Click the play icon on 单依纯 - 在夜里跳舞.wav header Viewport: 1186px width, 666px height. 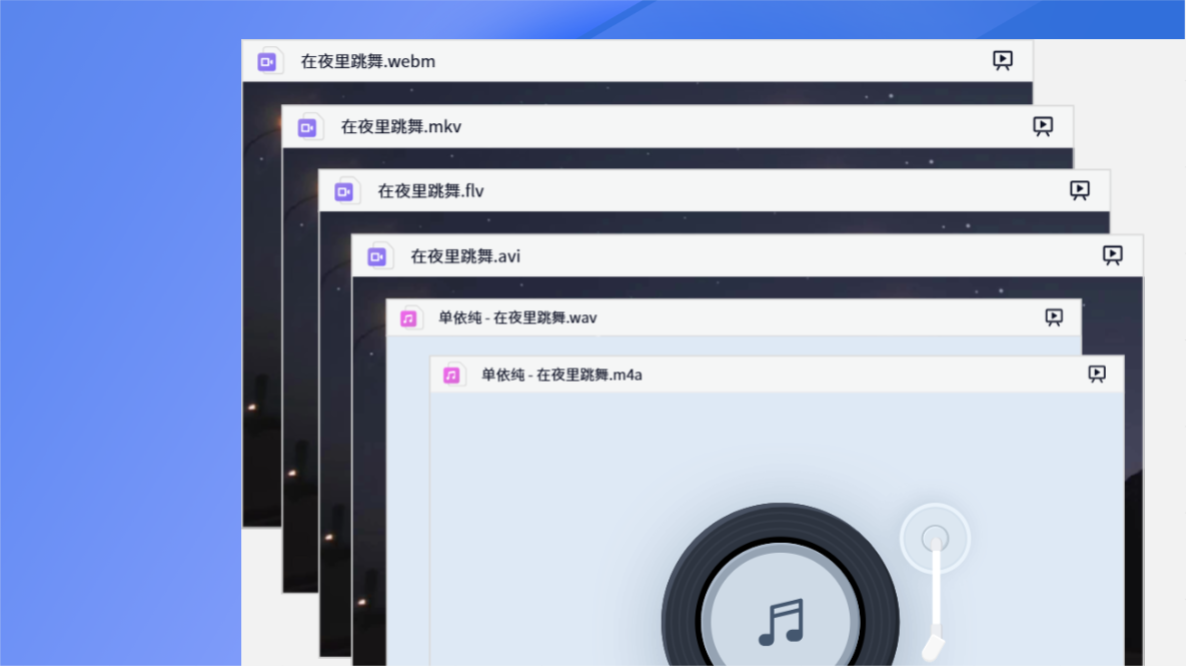pyautogui.click(x=1054, y=318)
